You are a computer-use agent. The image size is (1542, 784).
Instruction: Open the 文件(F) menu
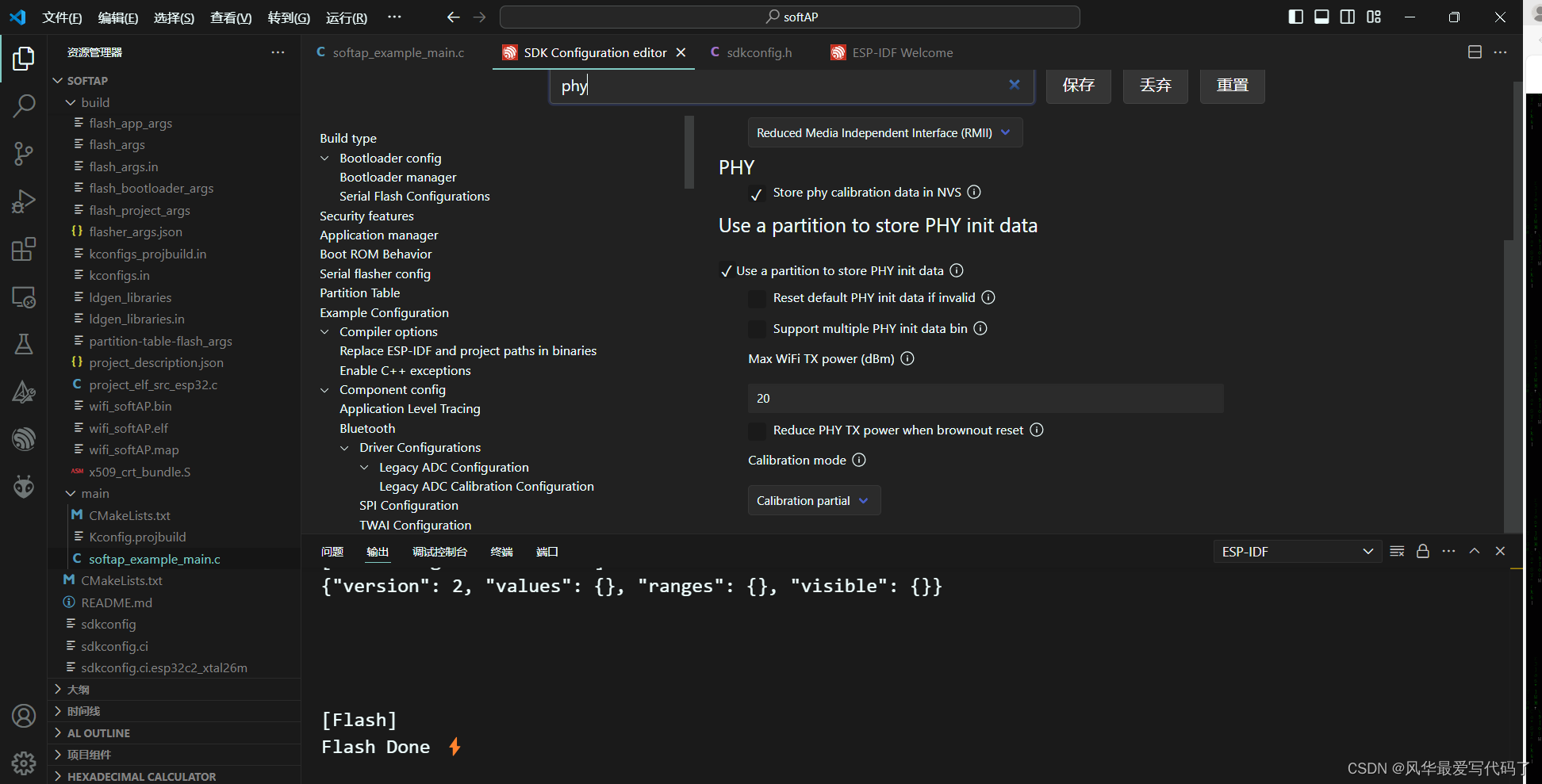pos(62,17)
